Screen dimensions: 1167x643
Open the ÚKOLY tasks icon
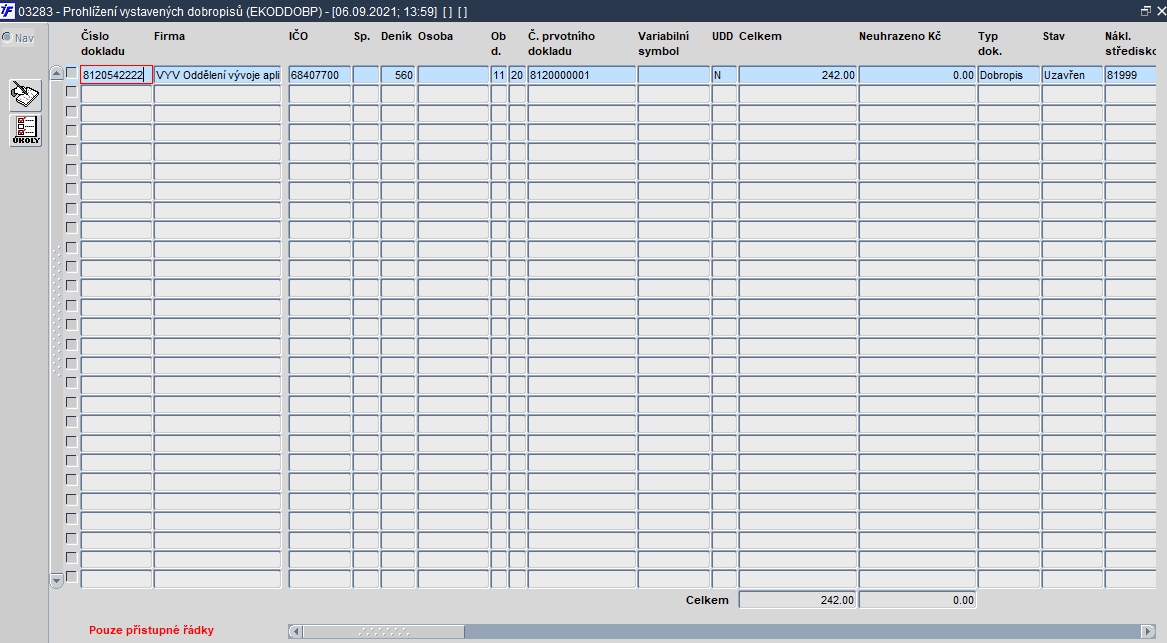[x=25, y=130]
